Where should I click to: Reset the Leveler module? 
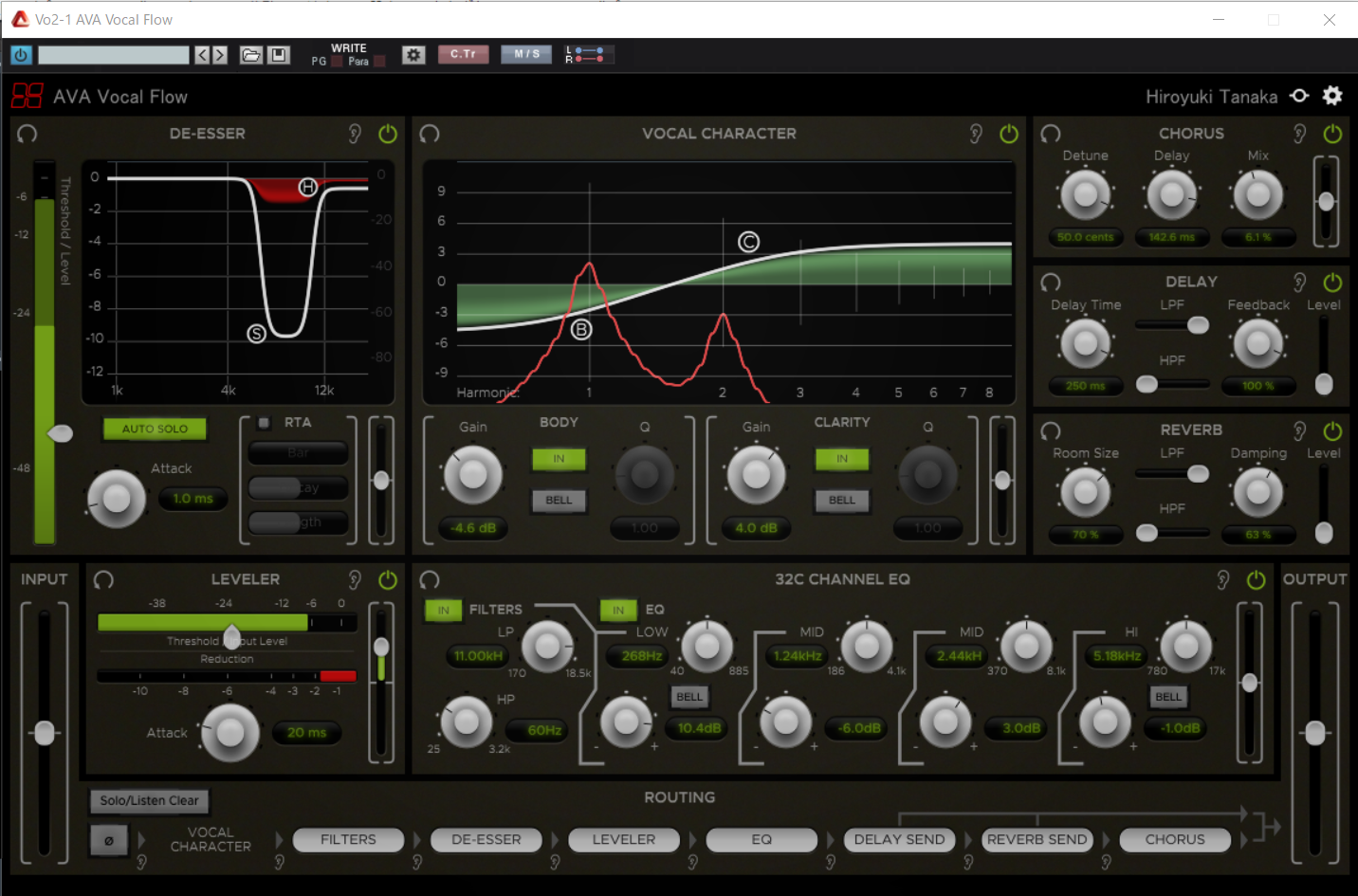pos(104,579)
